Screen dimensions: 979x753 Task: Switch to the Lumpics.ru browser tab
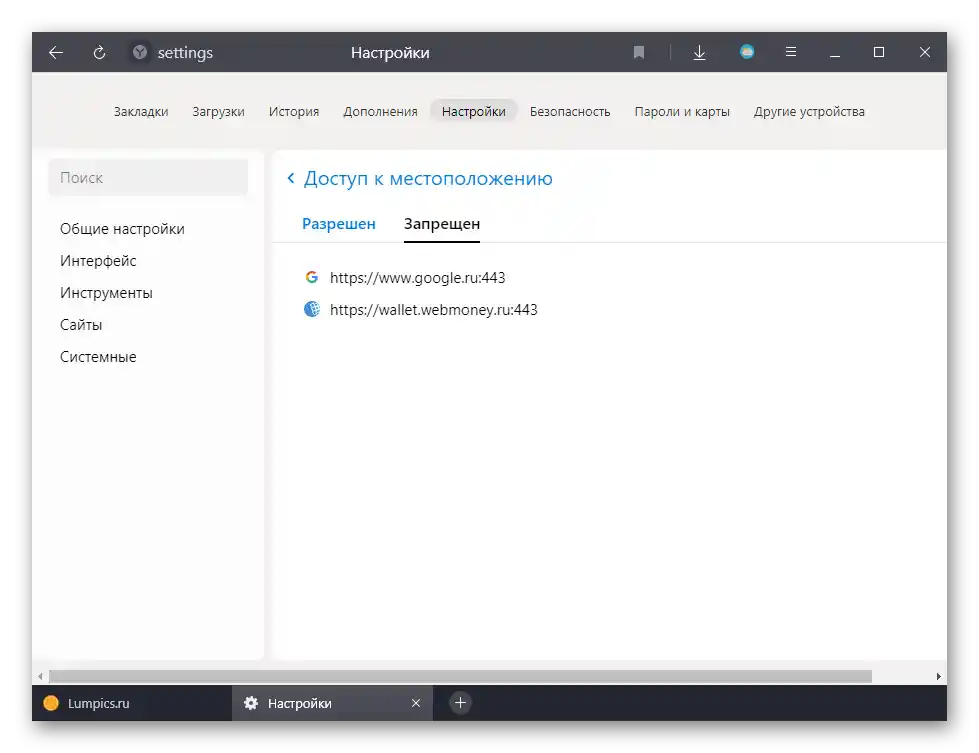click(132, 703)
